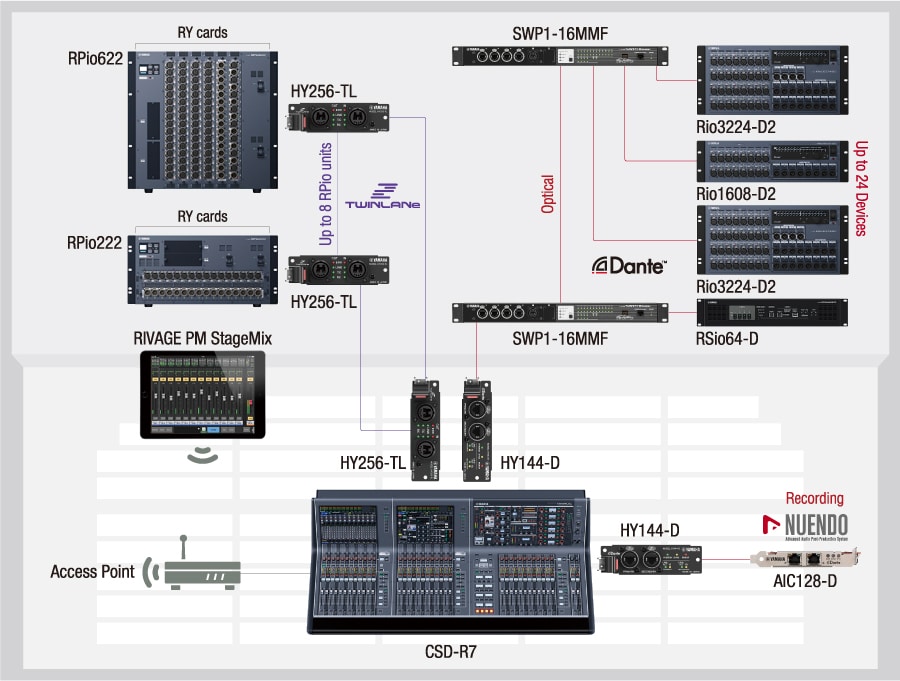This screenshot has width=900, height=681.
Task: Click the Dante logo
Action: click(x=629, y=265)
